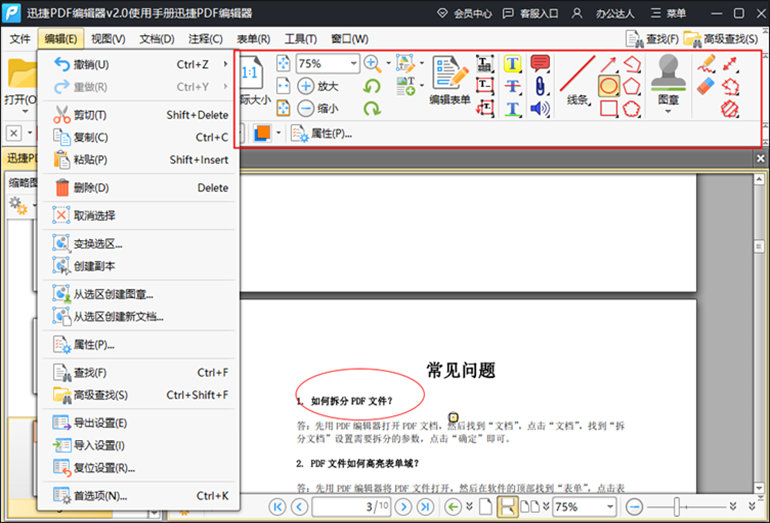Add a red Sticky Note comment
The width and height of the screenshot is (770, 523).
(540, 64)
